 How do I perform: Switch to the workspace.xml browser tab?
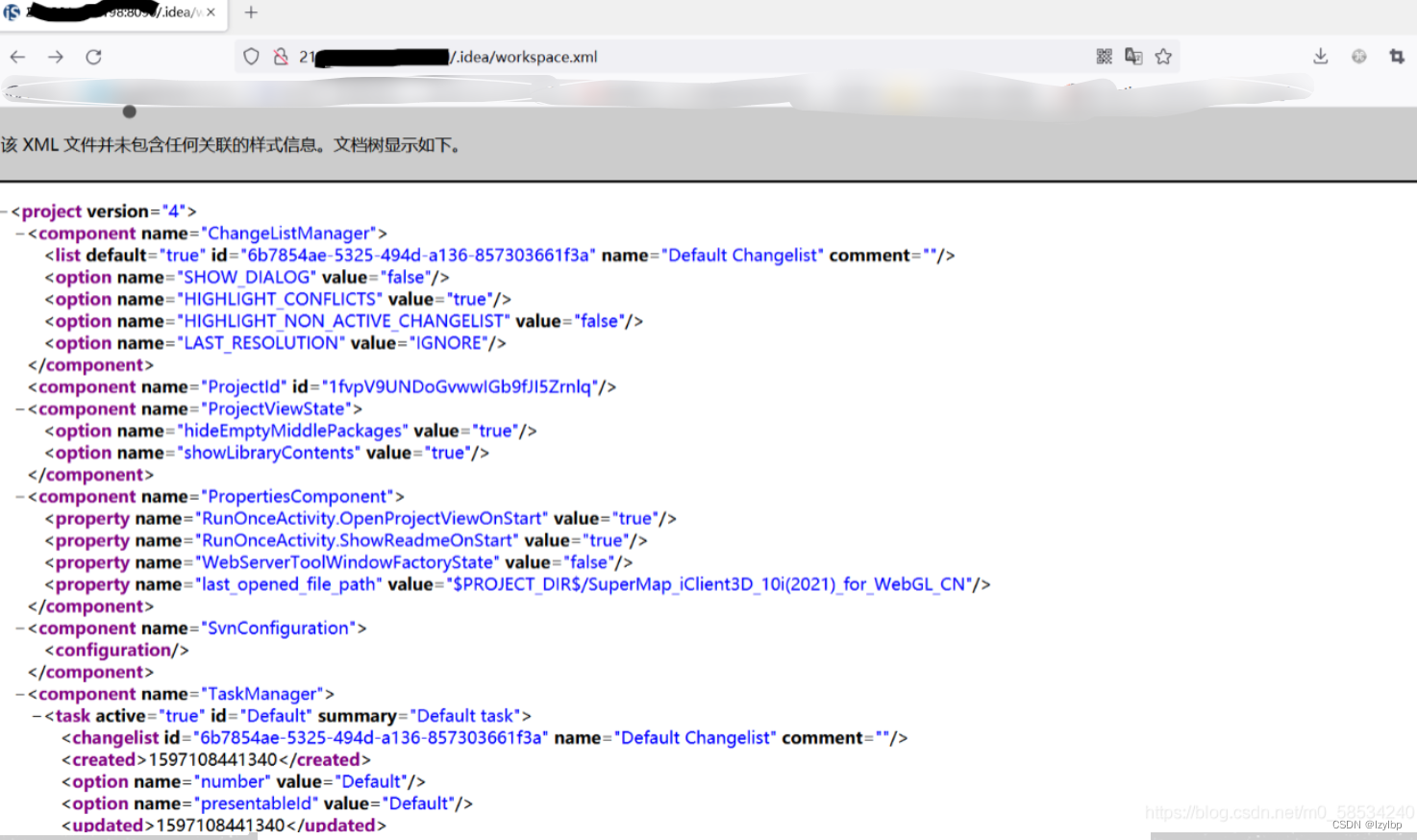click(x=106, y=14)
